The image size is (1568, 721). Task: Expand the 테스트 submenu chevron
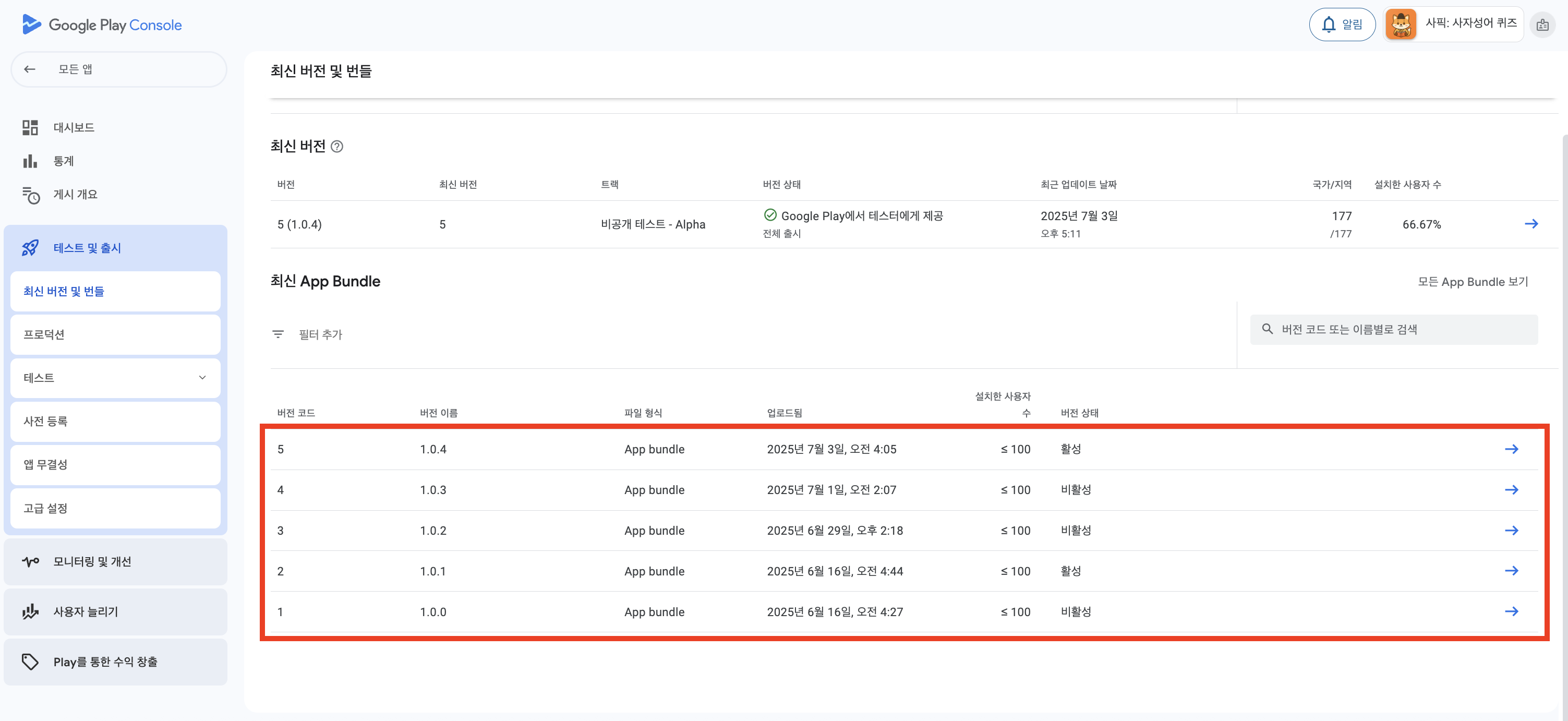pyautogui.click(x=202, y=378)
